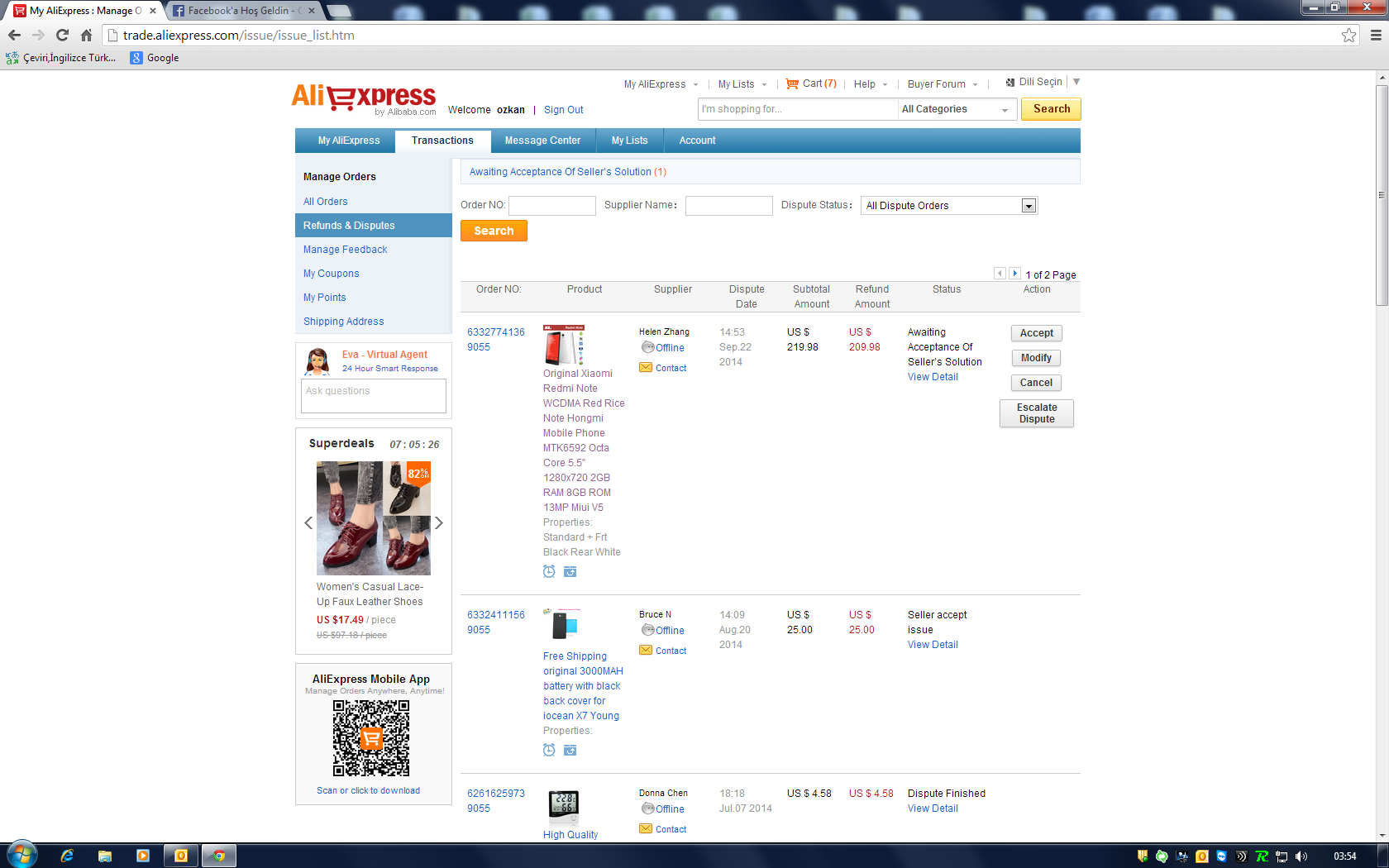Click the alarm clock icon under iocean battery order

(549, 750)
